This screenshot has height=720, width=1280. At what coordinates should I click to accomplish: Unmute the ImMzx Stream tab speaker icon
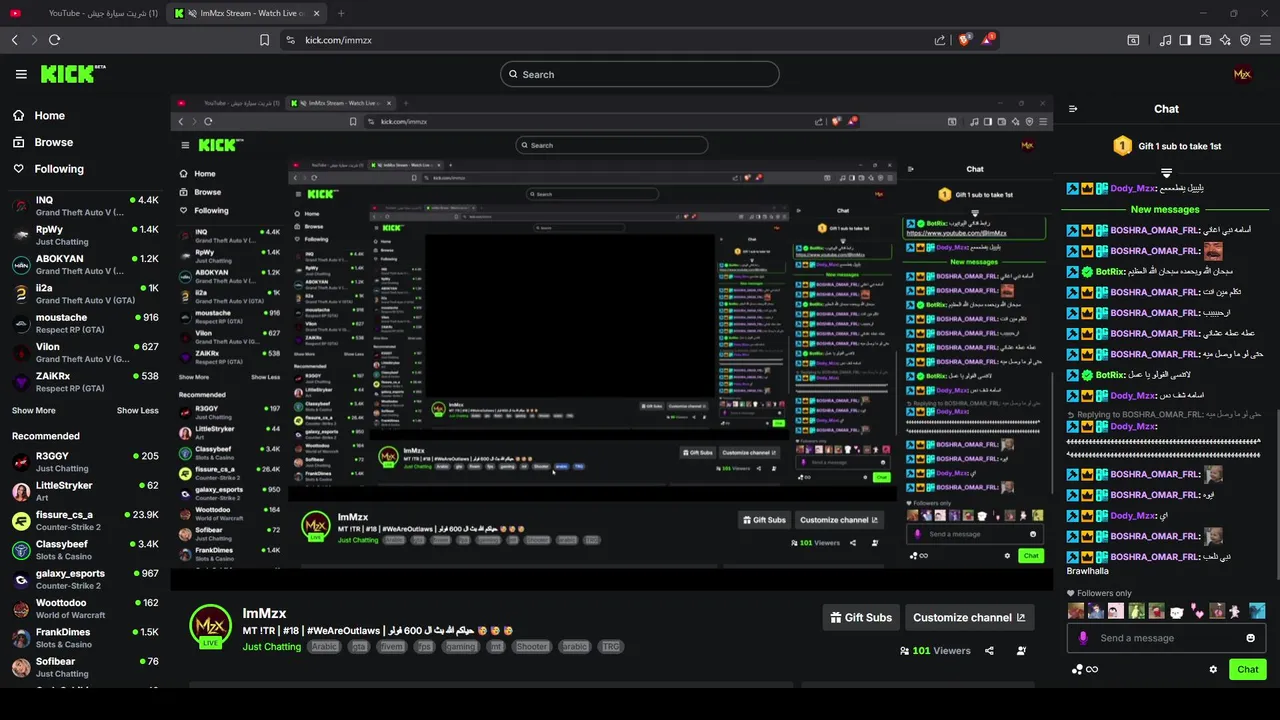tap(192, 13)
